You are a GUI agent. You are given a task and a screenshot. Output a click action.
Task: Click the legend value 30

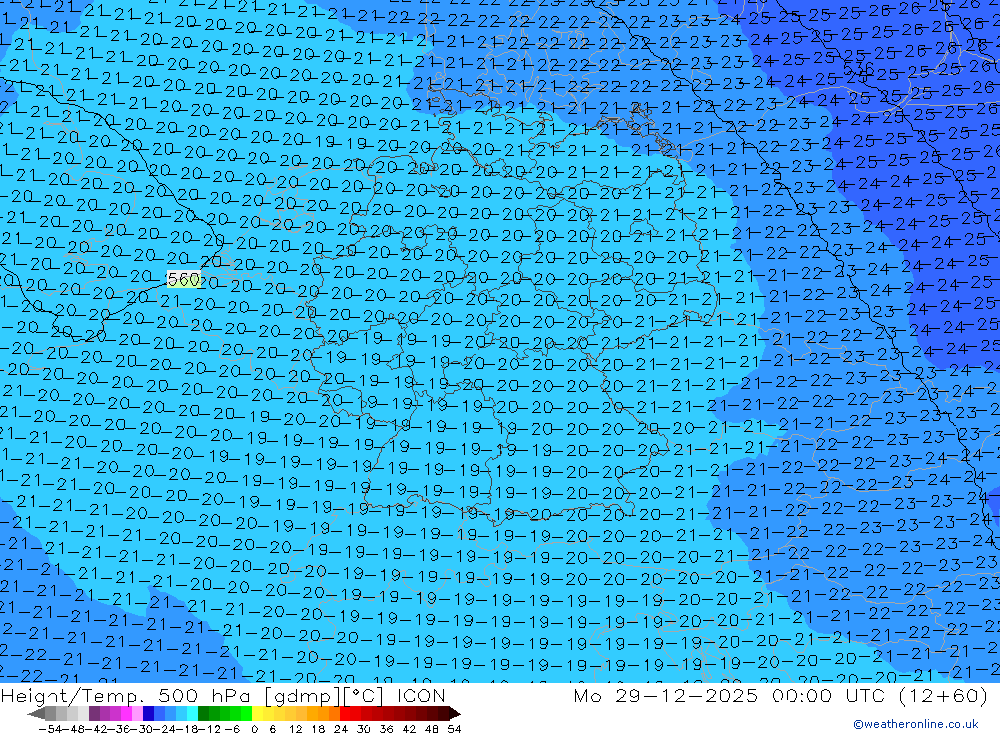[x=364, y=729]
